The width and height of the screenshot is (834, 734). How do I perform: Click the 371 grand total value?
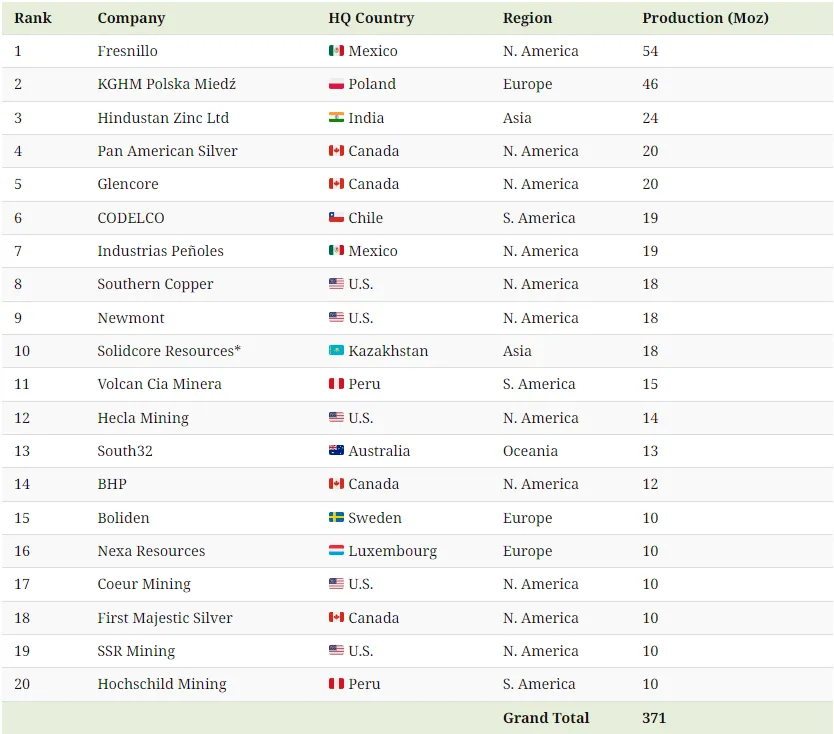[x=654, y=718]
